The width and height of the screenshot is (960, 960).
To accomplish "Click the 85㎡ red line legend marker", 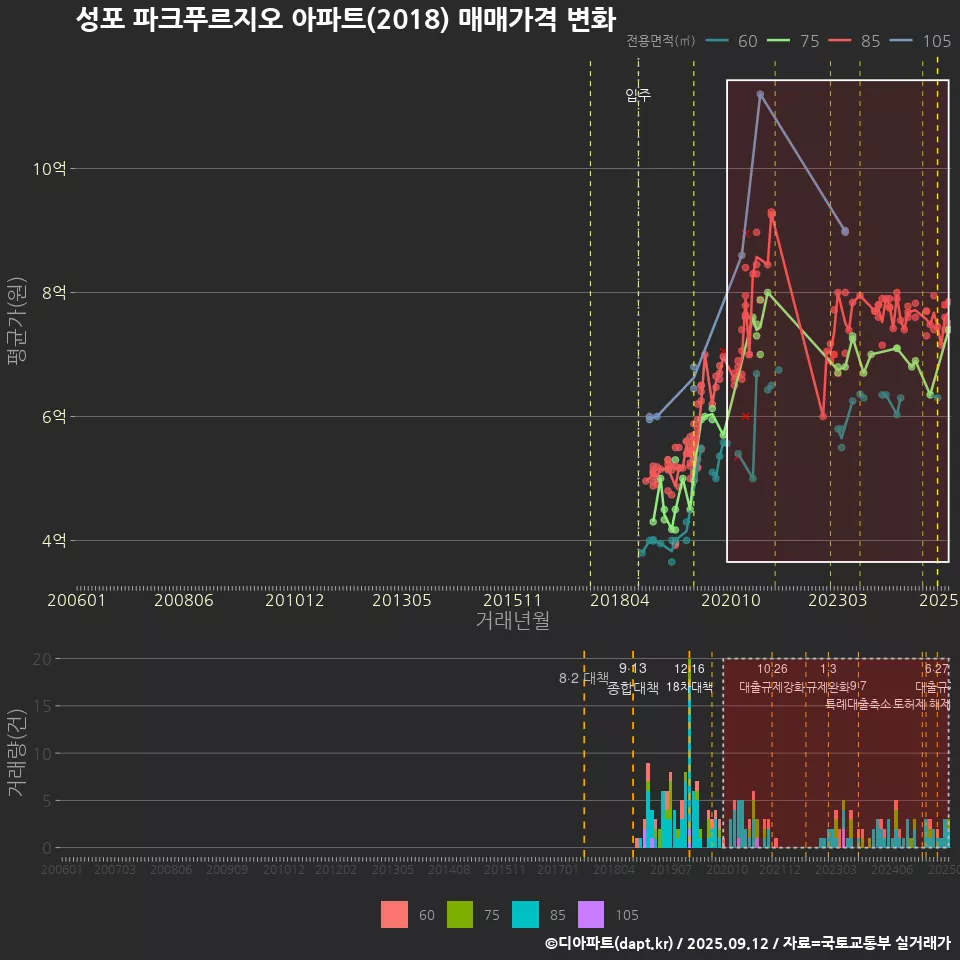I will click(x=841, y=41).
